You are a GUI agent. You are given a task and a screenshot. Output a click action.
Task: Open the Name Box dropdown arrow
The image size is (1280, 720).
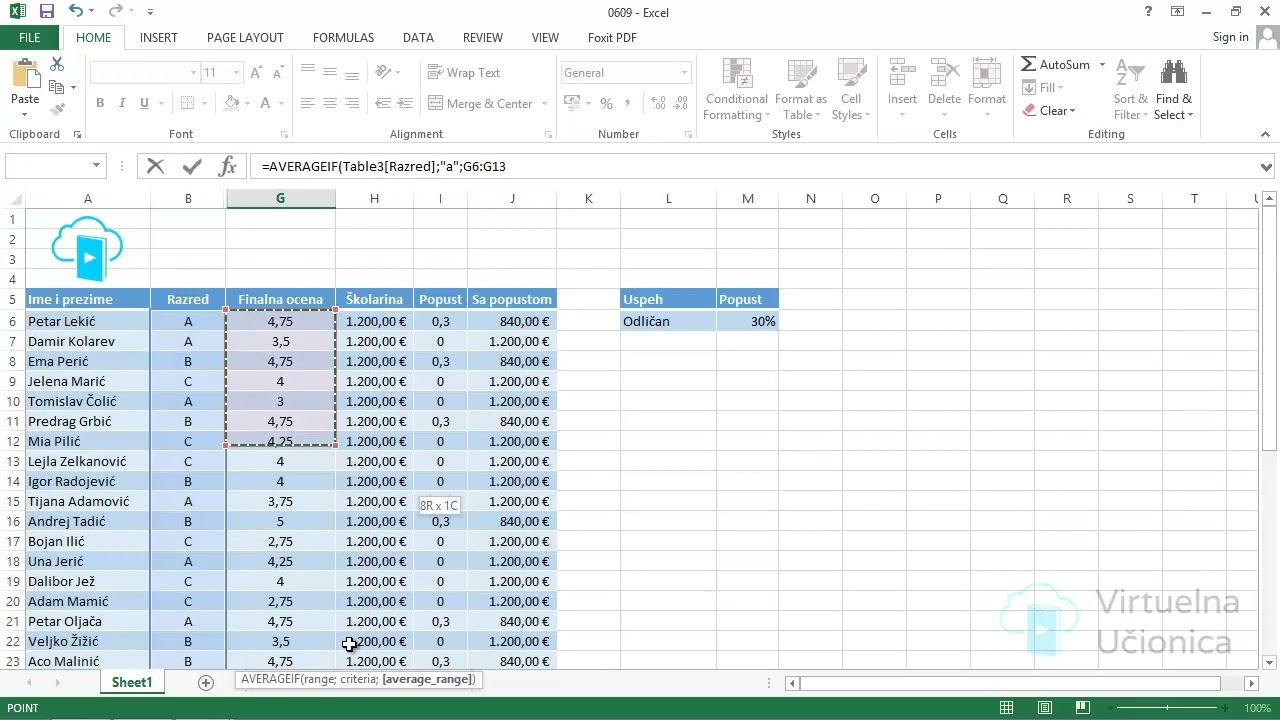tap(96, 166)
